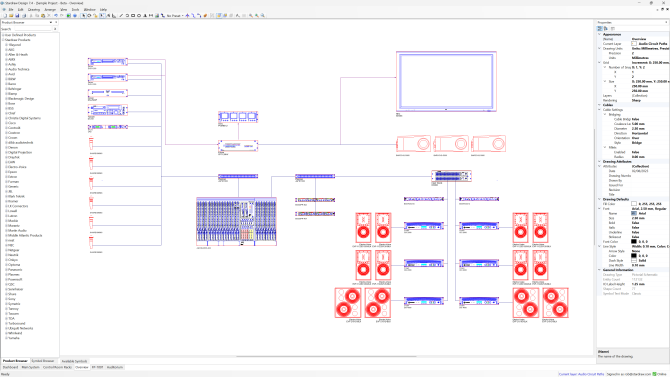670x377 pixels.
Task: Open the No Preset dropdown
Action: (x=175, y=15)
